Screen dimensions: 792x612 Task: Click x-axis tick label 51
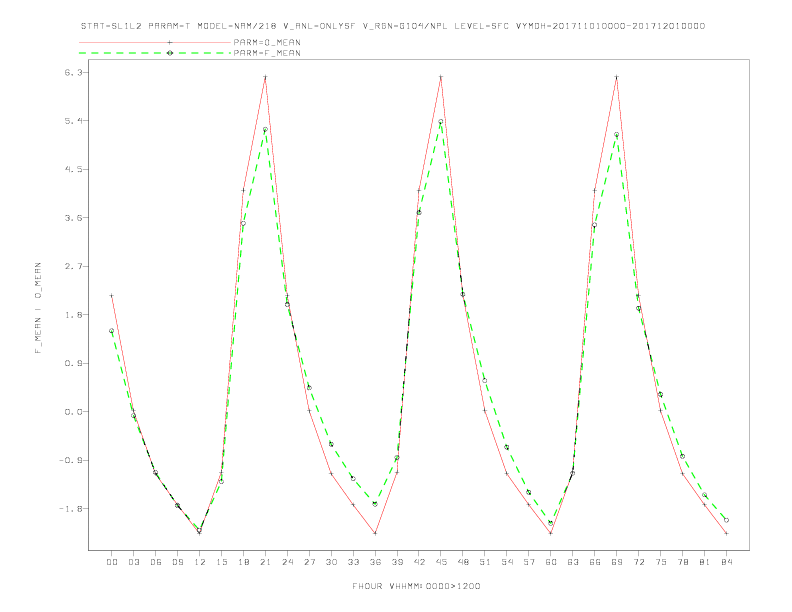click(x=485, y=562)
